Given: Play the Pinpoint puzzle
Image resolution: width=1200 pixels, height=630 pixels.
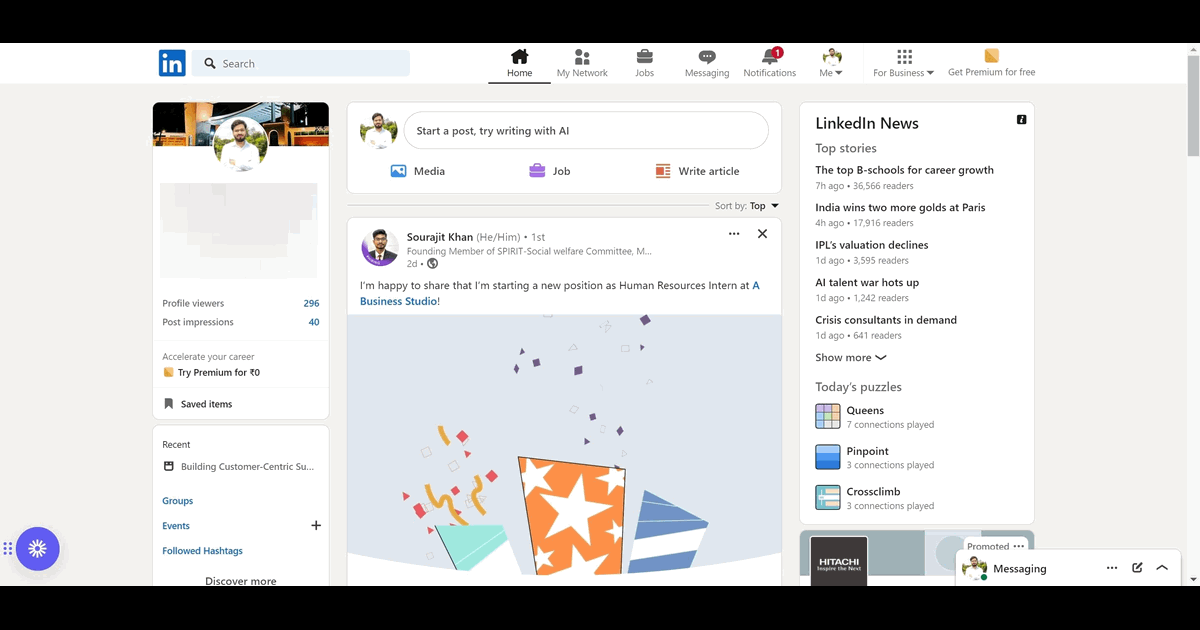Looking at the screenshot, I should (x=875, y=457).
